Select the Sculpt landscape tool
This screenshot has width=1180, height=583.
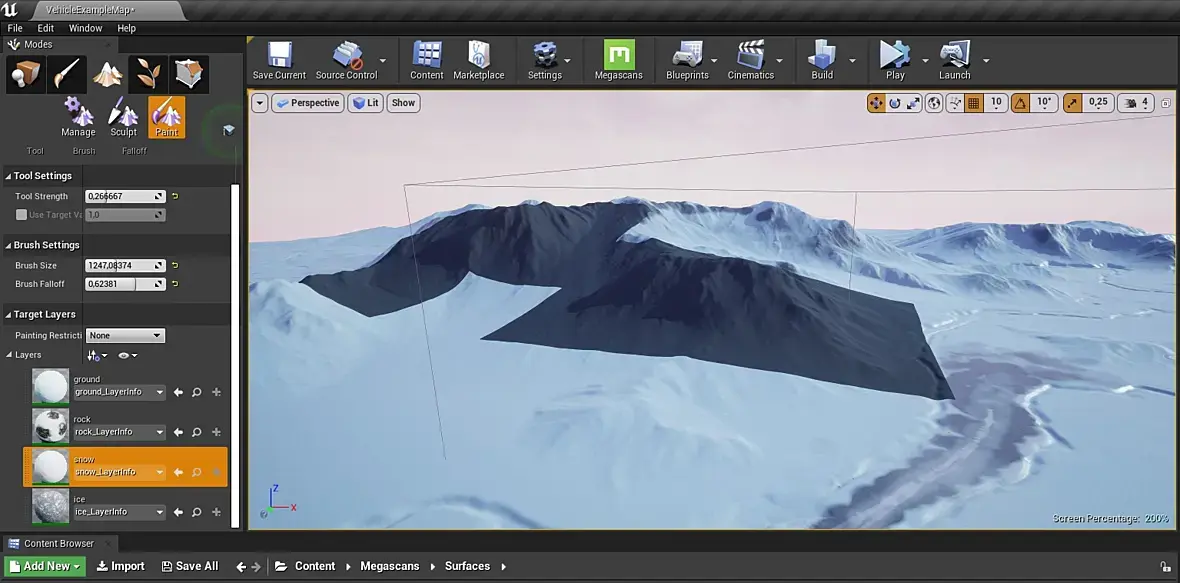[123, 116]
